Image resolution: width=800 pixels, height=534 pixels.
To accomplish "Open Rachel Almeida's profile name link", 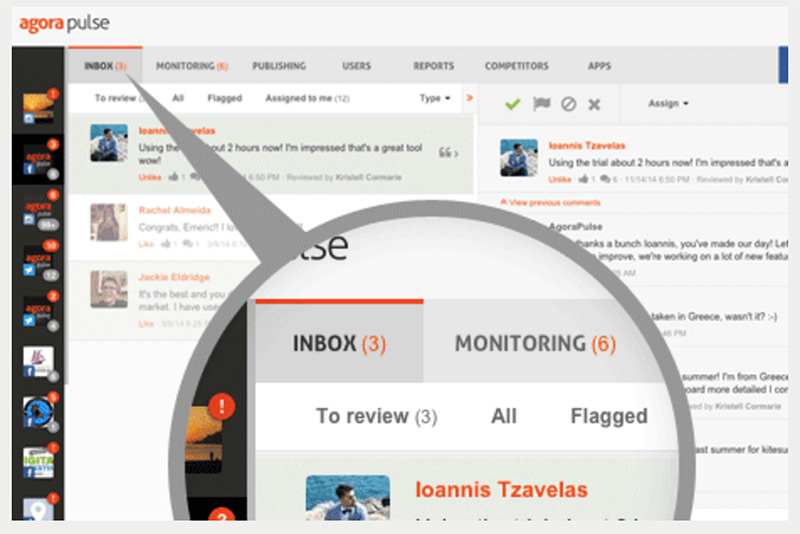I will click(174, 210).
